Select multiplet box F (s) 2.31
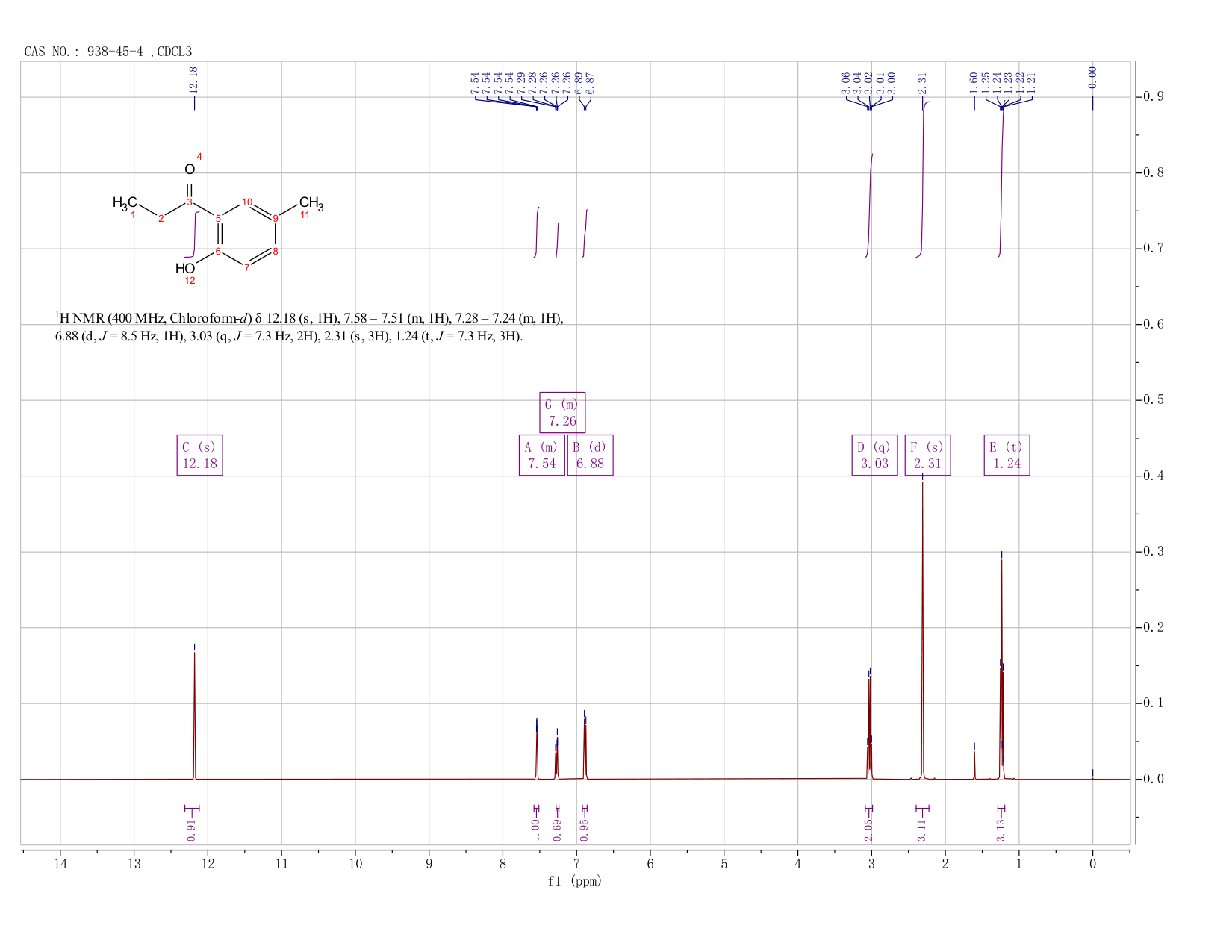1232x952 pixels. coord(927,455)
